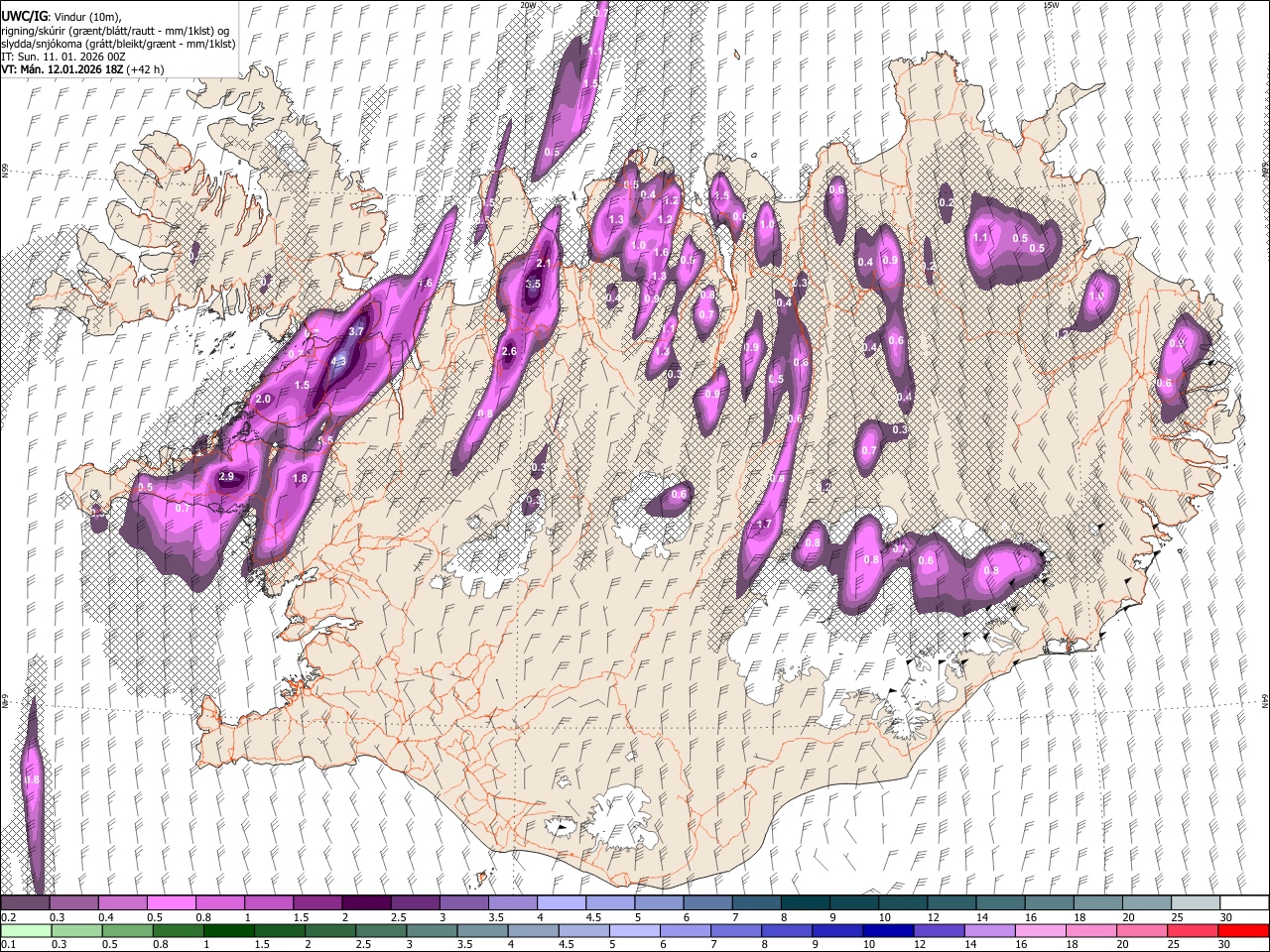Click the 'UWC/IG: Vindur (10m)' title text
This screenshot has width=1270, height=952.
click(62, 17)
